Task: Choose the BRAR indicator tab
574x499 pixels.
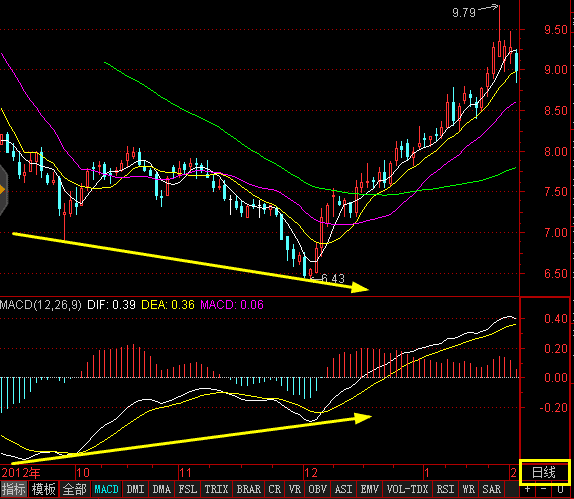Action: [249, 489]
